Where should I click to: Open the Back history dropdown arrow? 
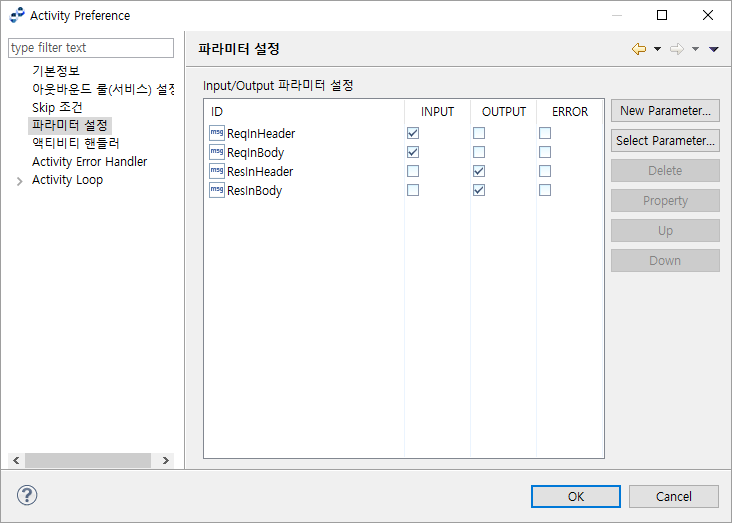point(658,49)
